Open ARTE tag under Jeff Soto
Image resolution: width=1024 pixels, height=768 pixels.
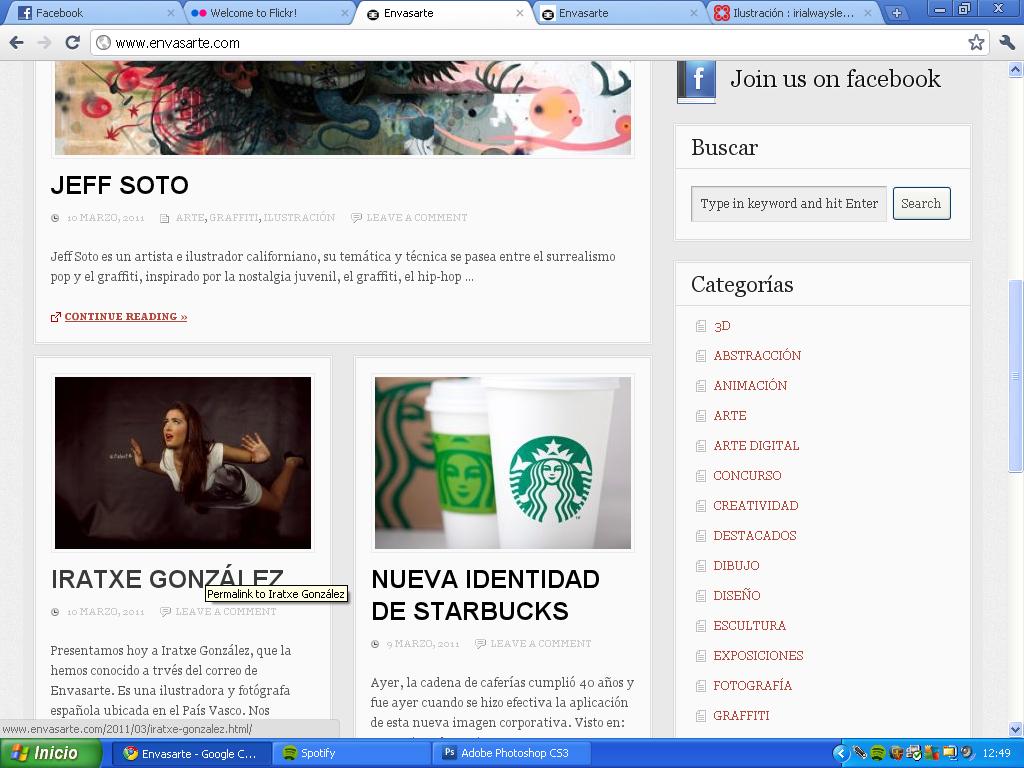click(190, 217)
